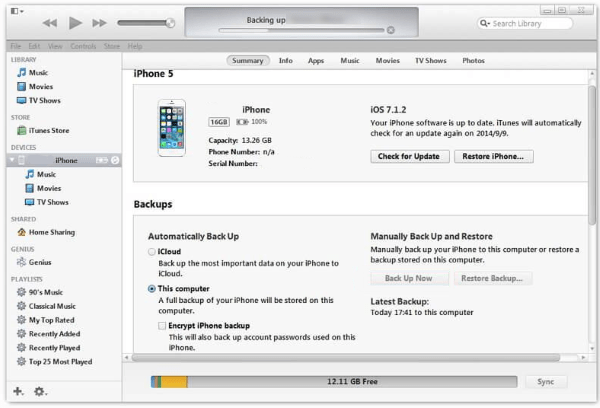Enable the Encrypt iPhone backup checkbox
This screenshot has height=408, width=600.
(x=162, y=326)
